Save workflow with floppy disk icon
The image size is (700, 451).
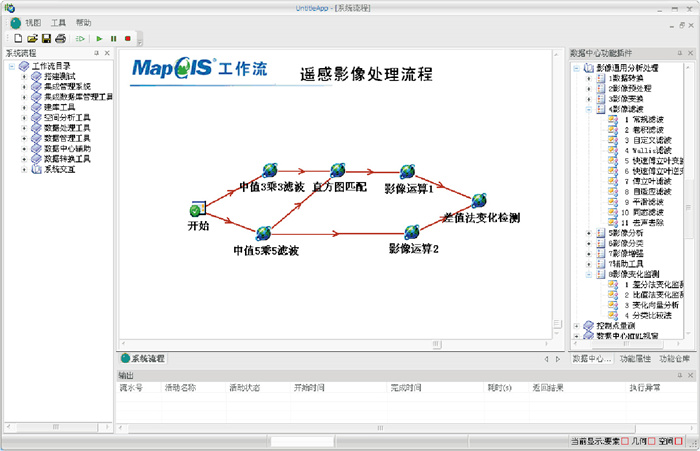pyautogui.click(x=46, y=38)
